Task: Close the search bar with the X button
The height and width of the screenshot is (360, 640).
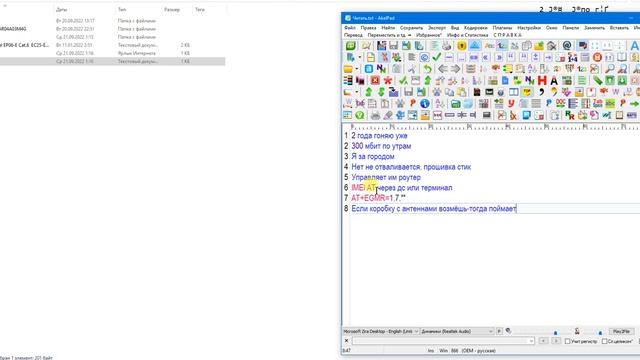Action: tap(347, 341)
